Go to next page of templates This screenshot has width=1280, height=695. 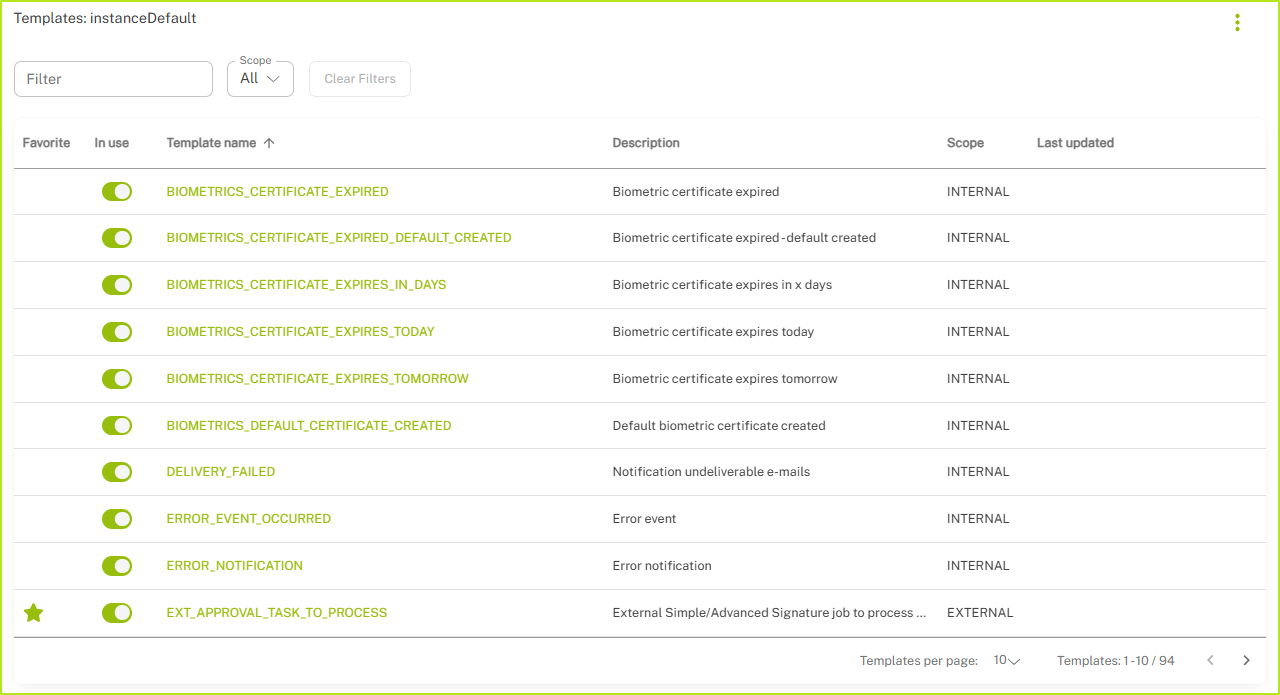1246,660
